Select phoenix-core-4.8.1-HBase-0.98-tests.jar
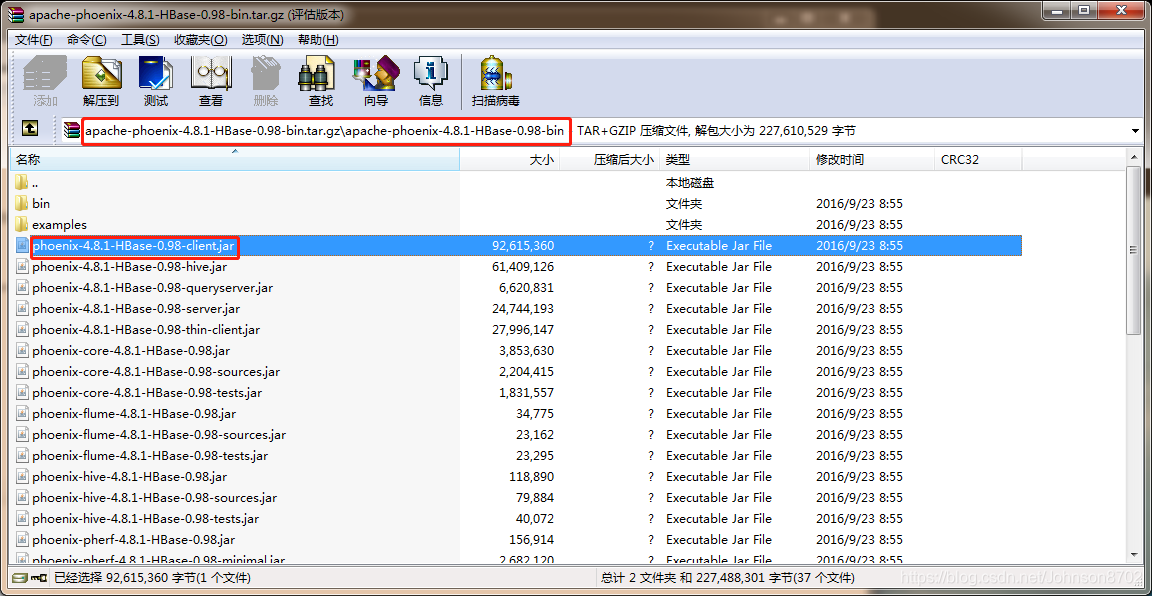 (x=148, y=392)
